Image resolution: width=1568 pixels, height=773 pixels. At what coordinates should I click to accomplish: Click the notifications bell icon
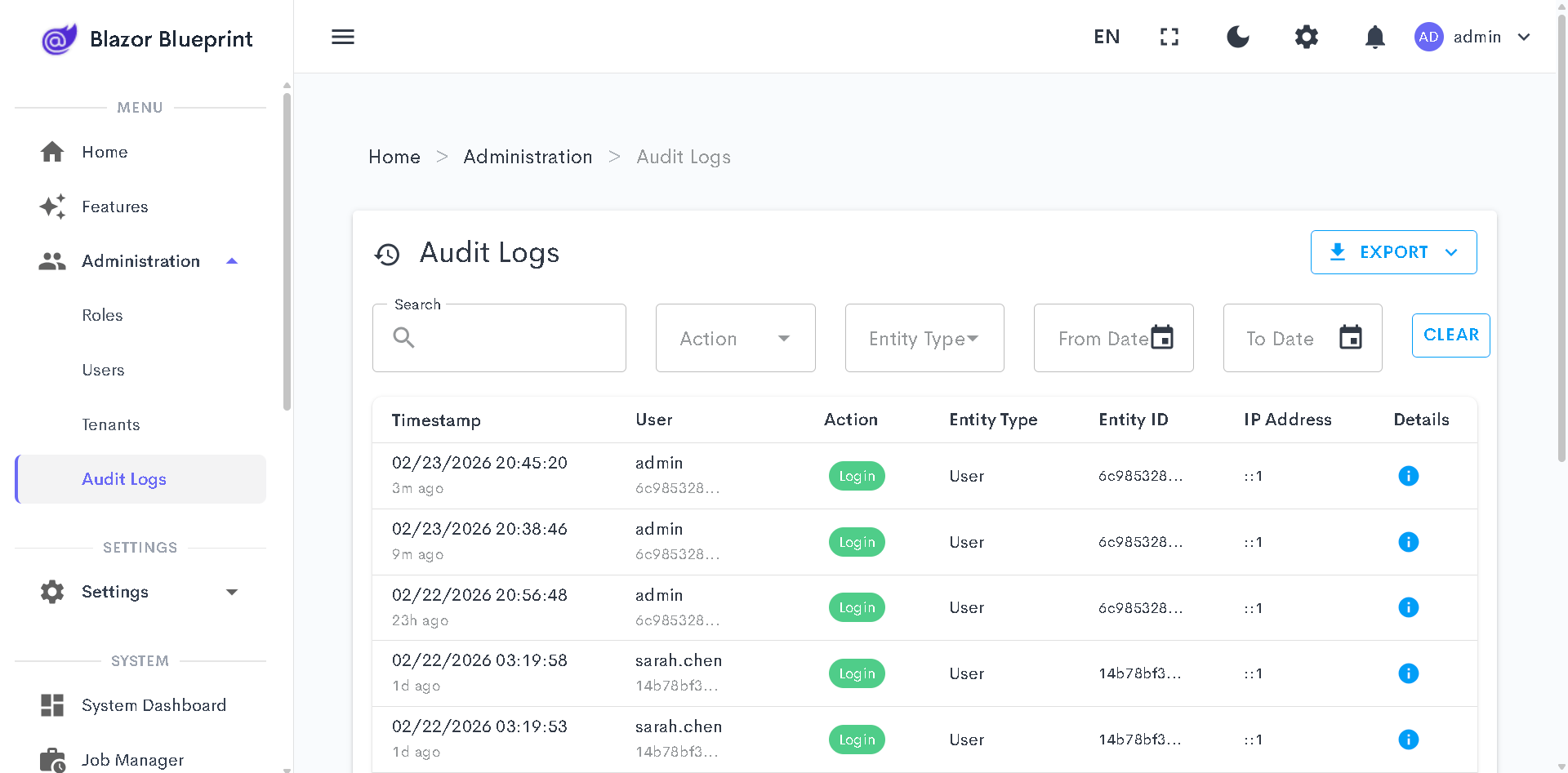click(1374, 37)
